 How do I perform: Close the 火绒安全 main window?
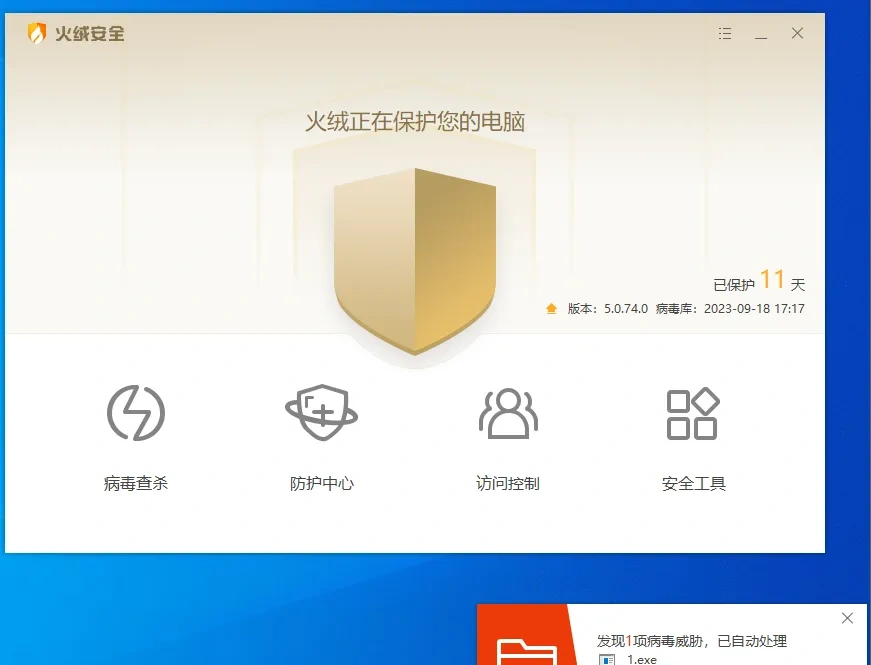pyautogui.click(x=797, y=33)
